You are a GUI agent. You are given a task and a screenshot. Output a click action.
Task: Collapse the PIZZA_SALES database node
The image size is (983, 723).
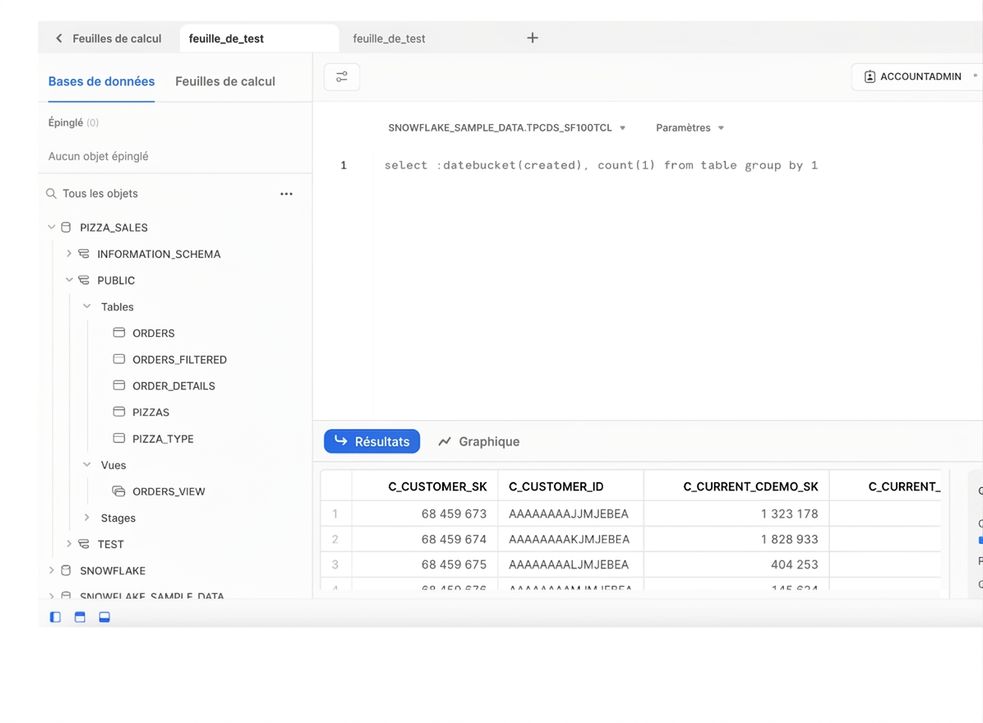51,227
